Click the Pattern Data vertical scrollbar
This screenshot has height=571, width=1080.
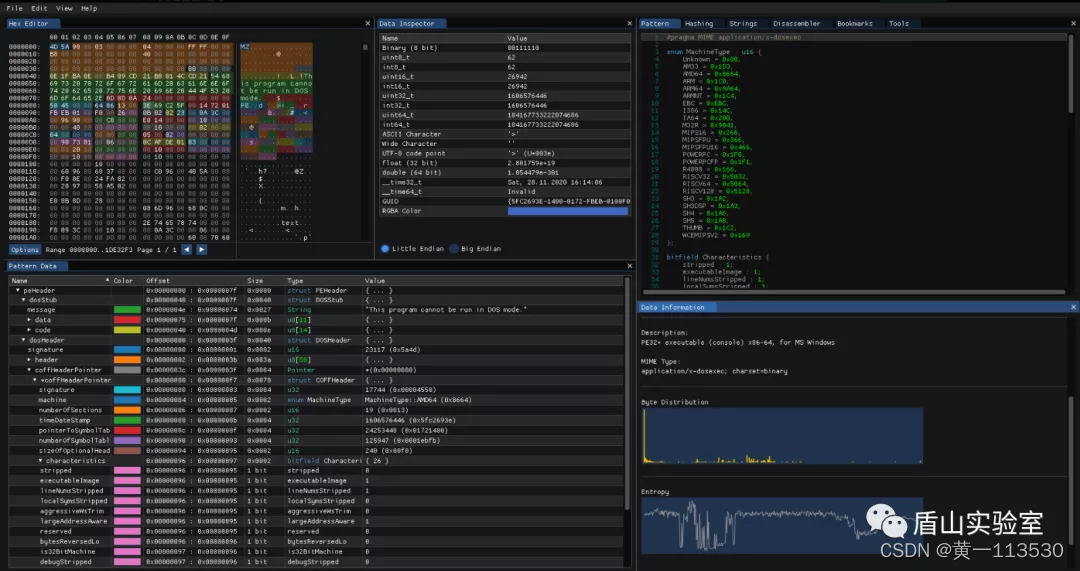[627, 393]
